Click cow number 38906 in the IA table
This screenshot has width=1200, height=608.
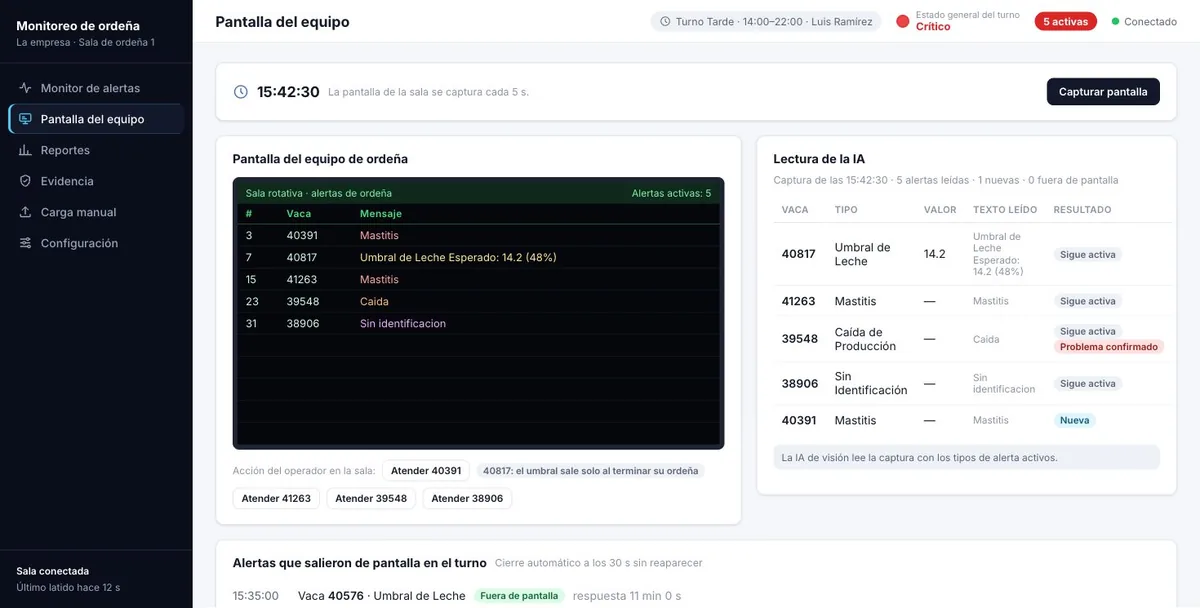pyautogui.click(x=799, y=384)
